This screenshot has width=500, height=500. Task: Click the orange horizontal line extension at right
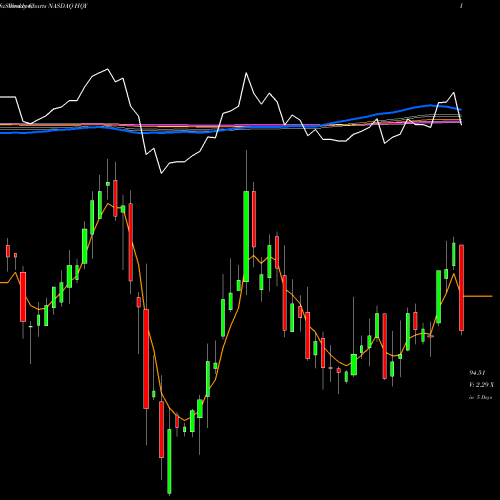[478, 296]
